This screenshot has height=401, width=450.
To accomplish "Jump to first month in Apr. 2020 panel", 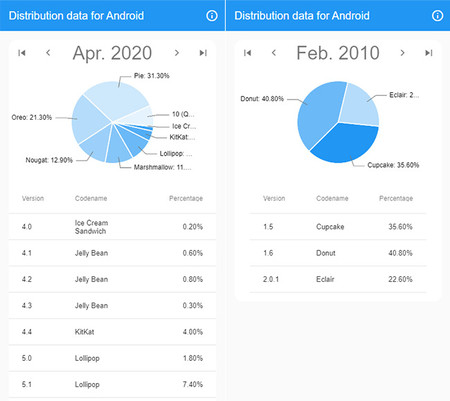I will pyautogui.click(x=22, y=53).
